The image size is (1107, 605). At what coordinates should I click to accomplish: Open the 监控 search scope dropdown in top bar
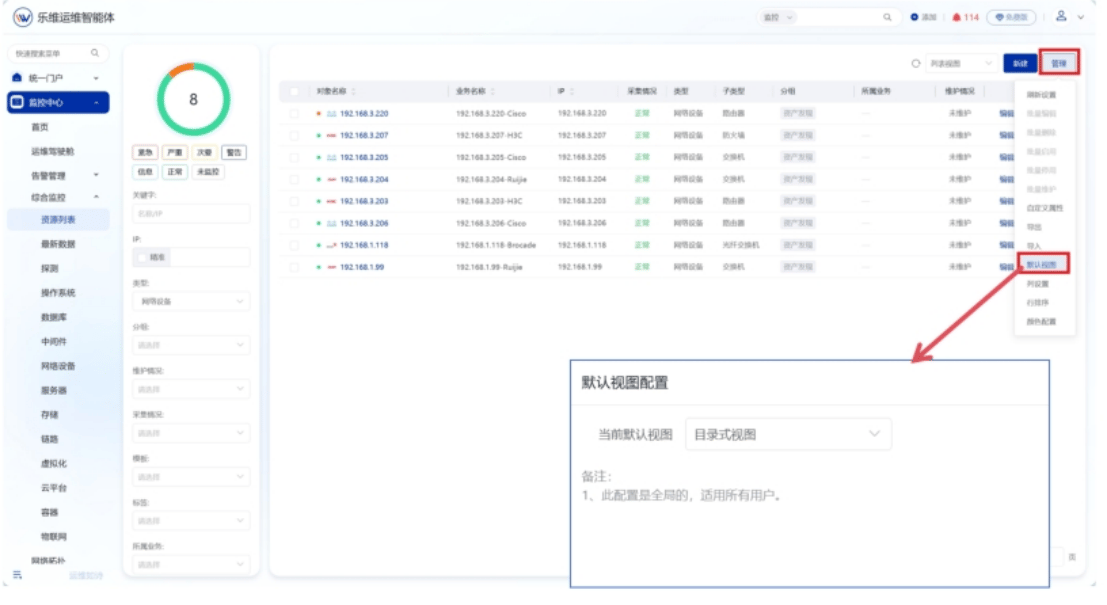[779, 17]
